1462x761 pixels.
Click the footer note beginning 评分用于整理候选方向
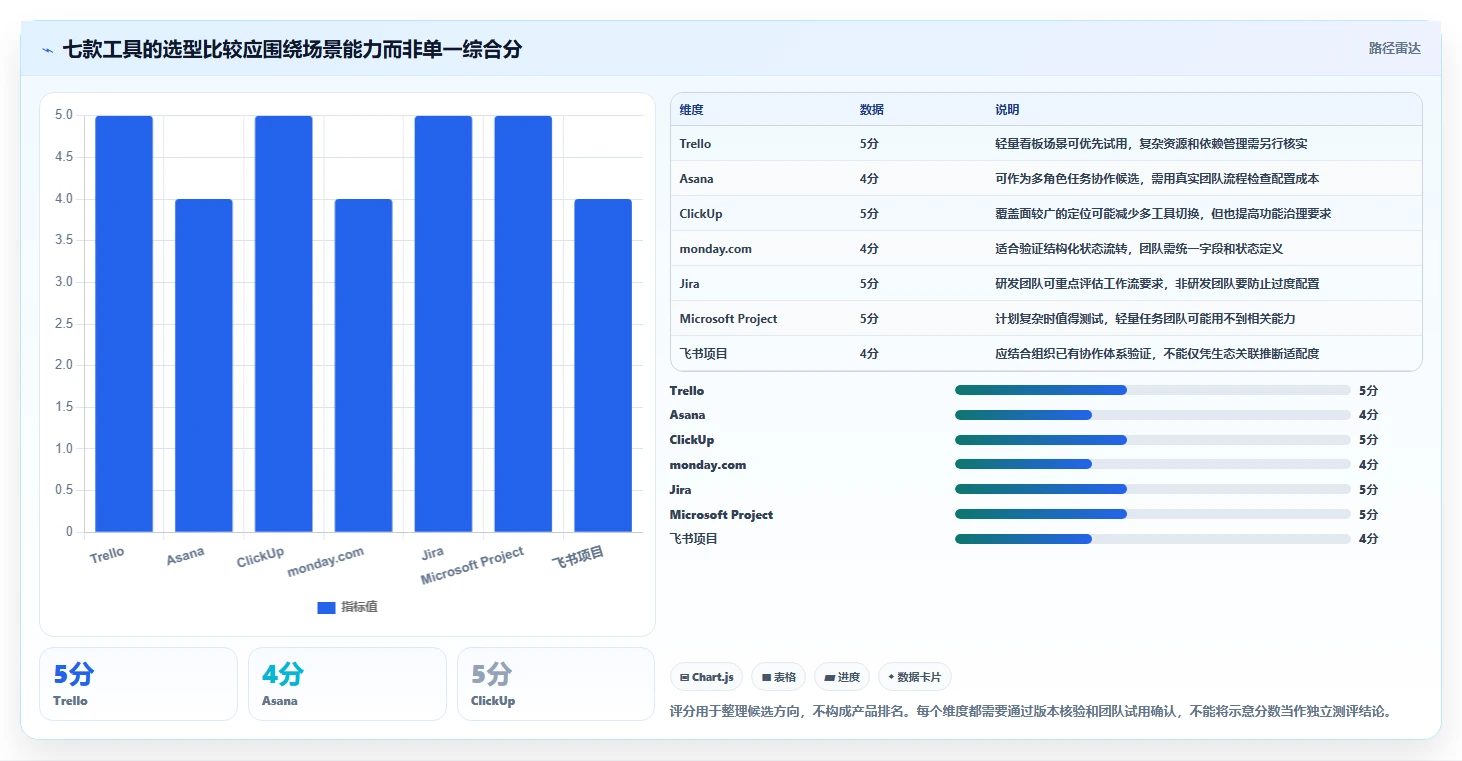[1030, 712]
